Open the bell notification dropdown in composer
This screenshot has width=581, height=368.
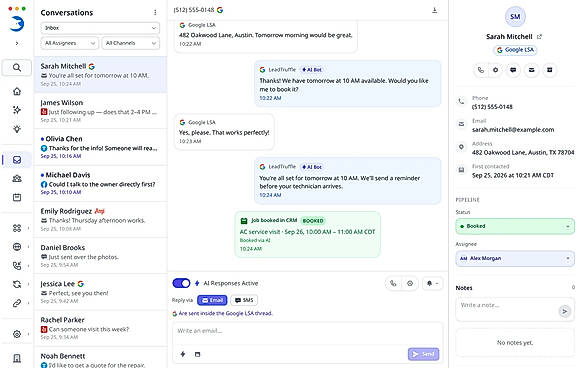(x=432, y=284)
